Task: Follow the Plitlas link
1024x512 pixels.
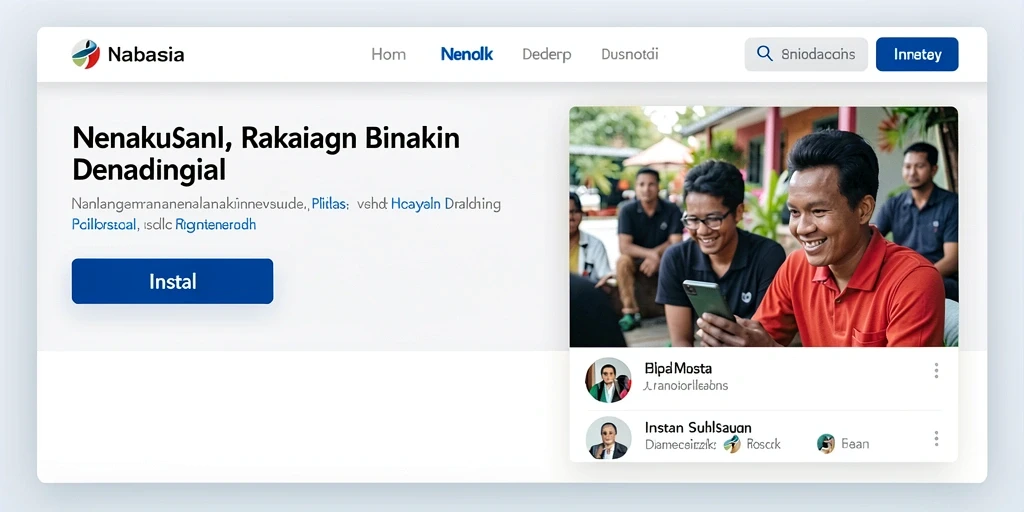Action: (330, 204)
